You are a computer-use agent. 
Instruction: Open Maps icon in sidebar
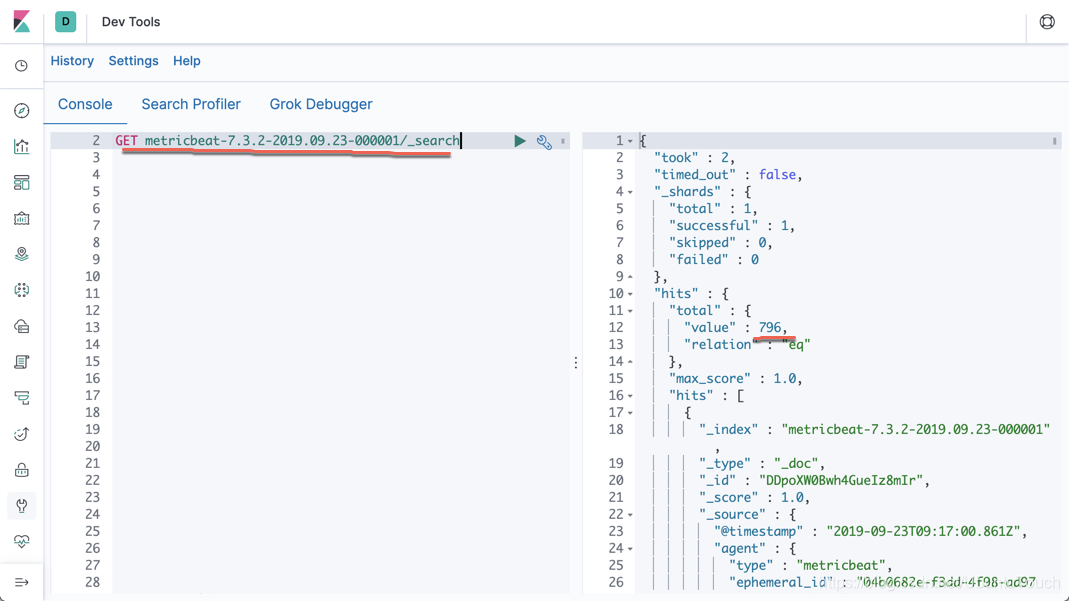(x=22, y=254)
